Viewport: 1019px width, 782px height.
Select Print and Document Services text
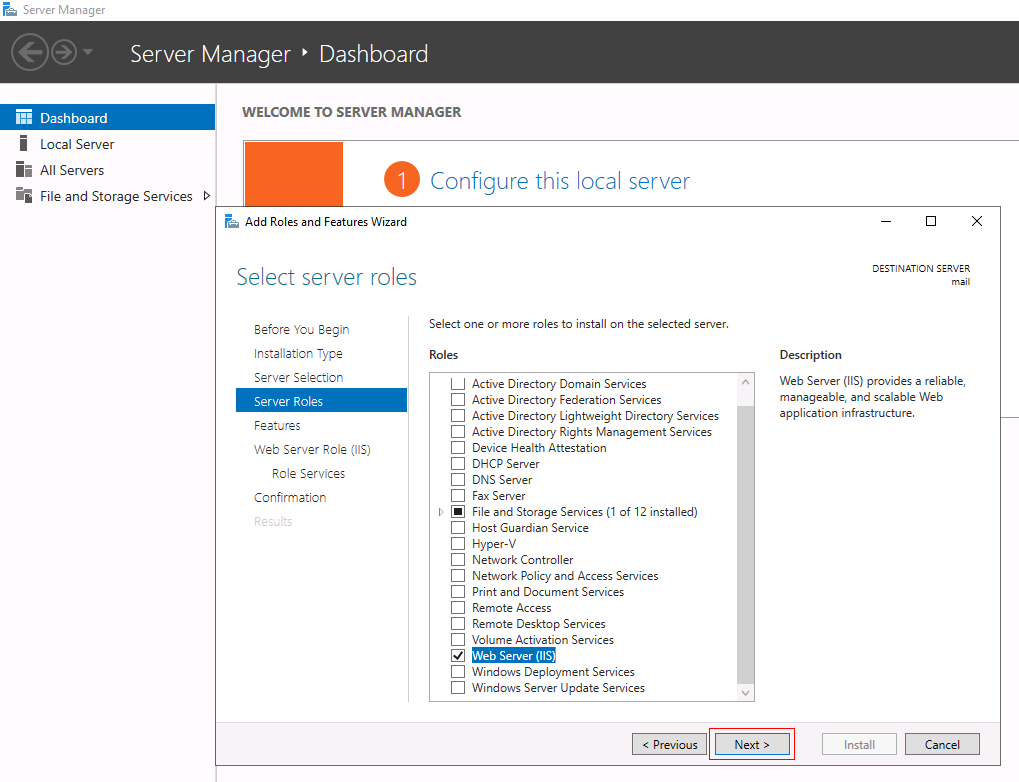tap(548, 592)
